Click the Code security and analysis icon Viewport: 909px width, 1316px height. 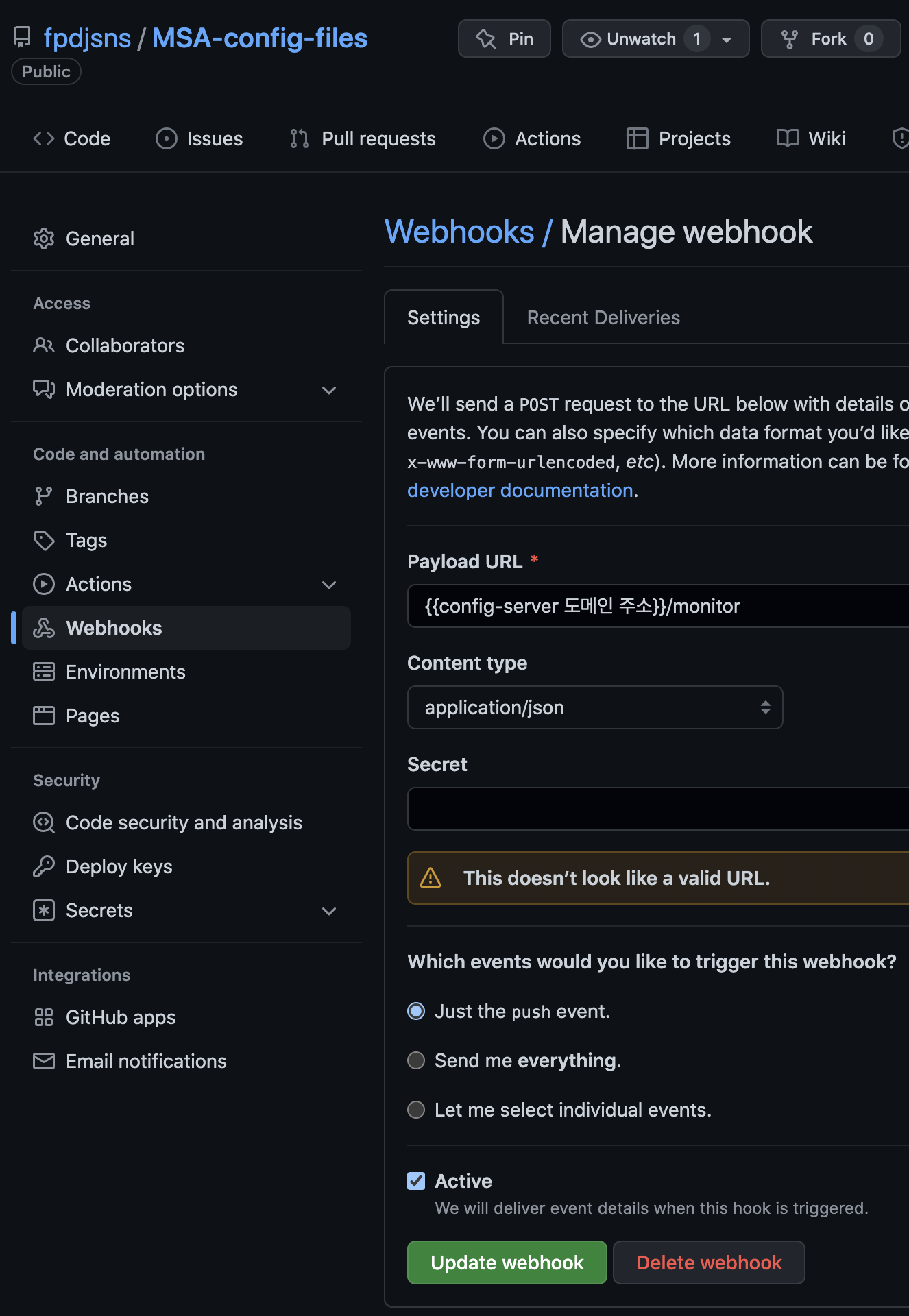coord(44,822)
